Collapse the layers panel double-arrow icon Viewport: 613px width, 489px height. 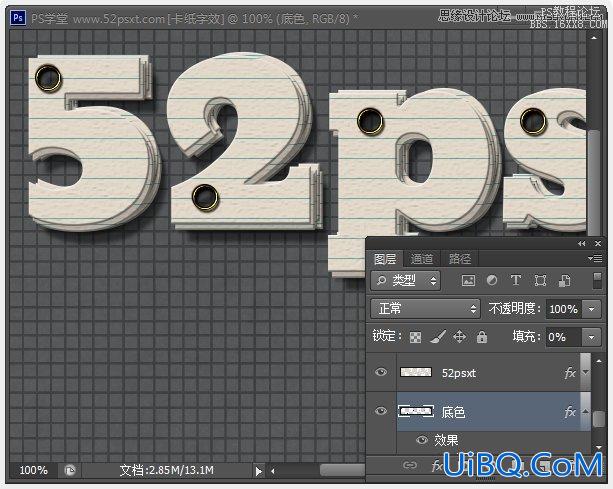coord(582,244)
